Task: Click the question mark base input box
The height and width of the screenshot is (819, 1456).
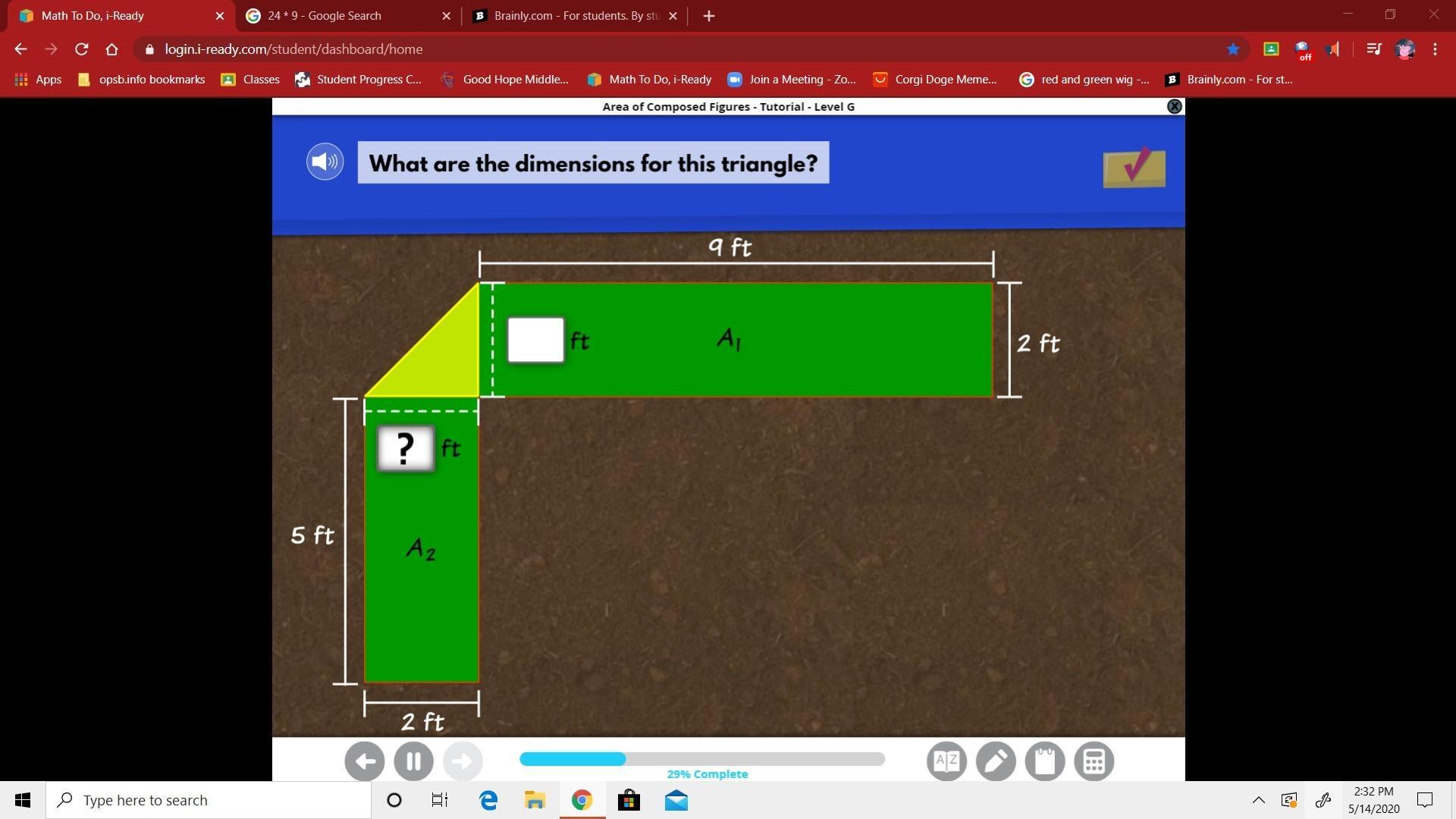Action: coord(406,448)
